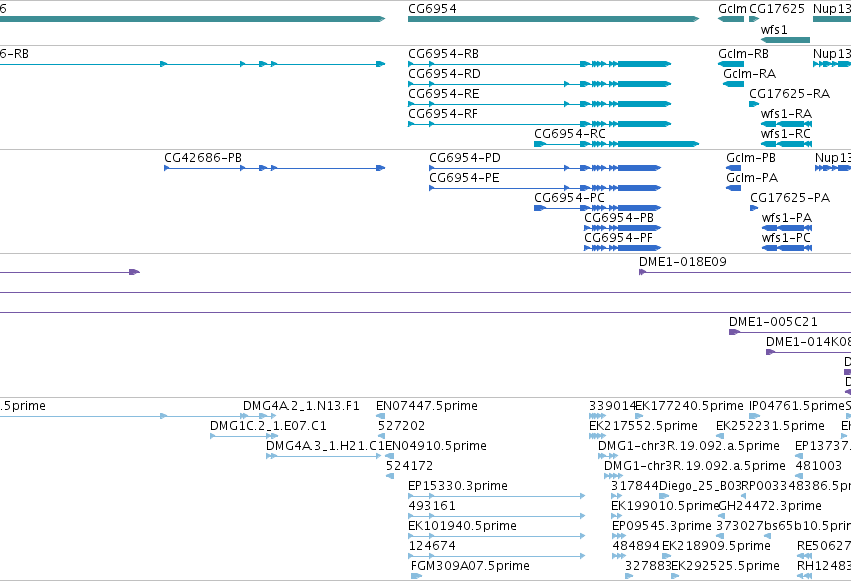This screenshot has height=581, width=851.
Task: Click the GH24472.3prime EST
Action: point(722,516)
